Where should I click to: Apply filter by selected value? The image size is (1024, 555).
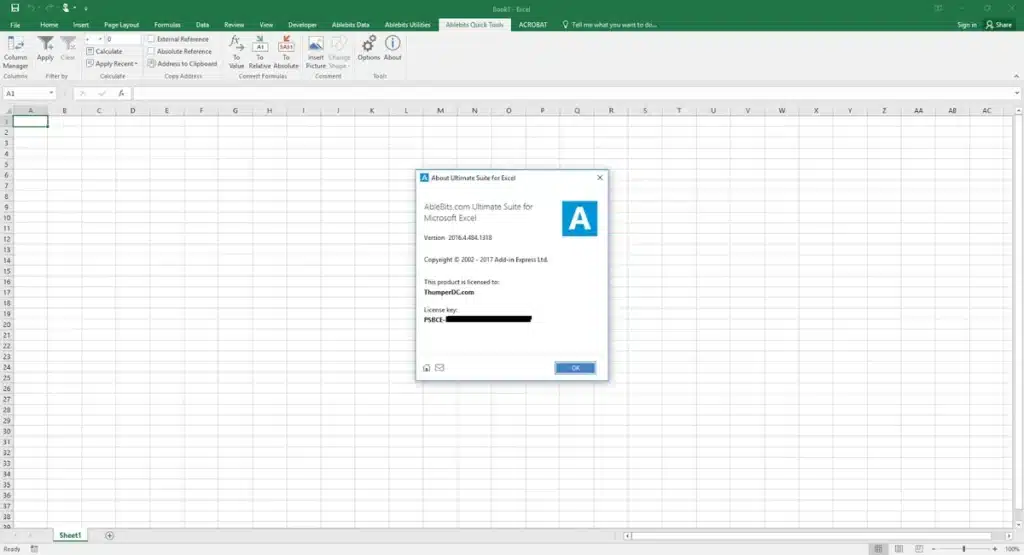pos(45,49)
